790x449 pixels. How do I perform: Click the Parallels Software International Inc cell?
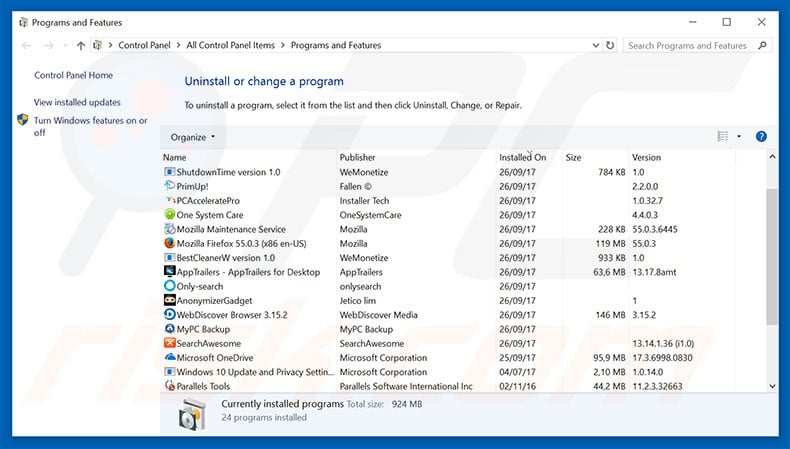406,386
